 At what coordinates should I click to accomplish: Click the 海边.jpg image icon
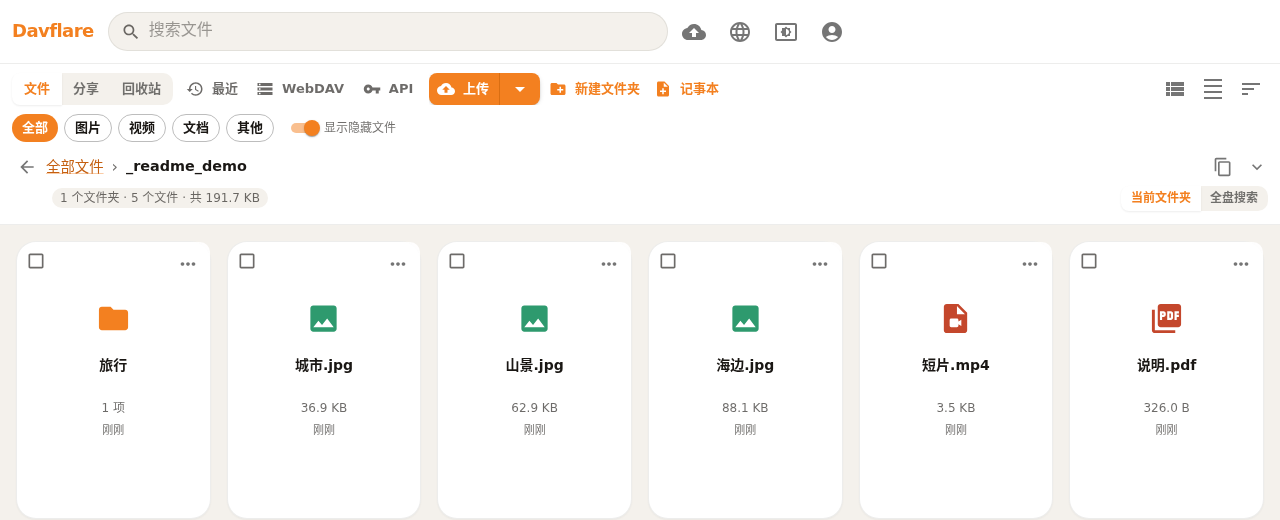tap(745, 319)
